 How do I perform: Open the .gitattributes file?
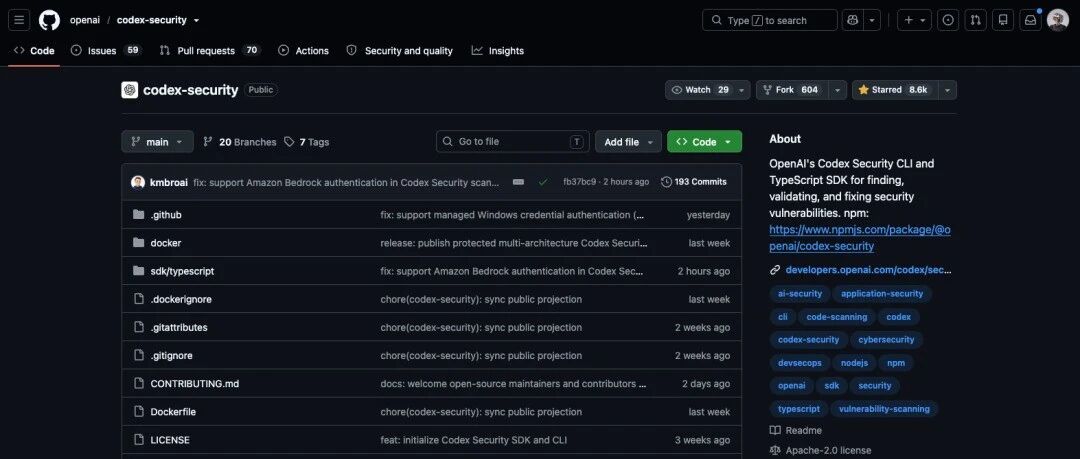[x=179, y=327]
